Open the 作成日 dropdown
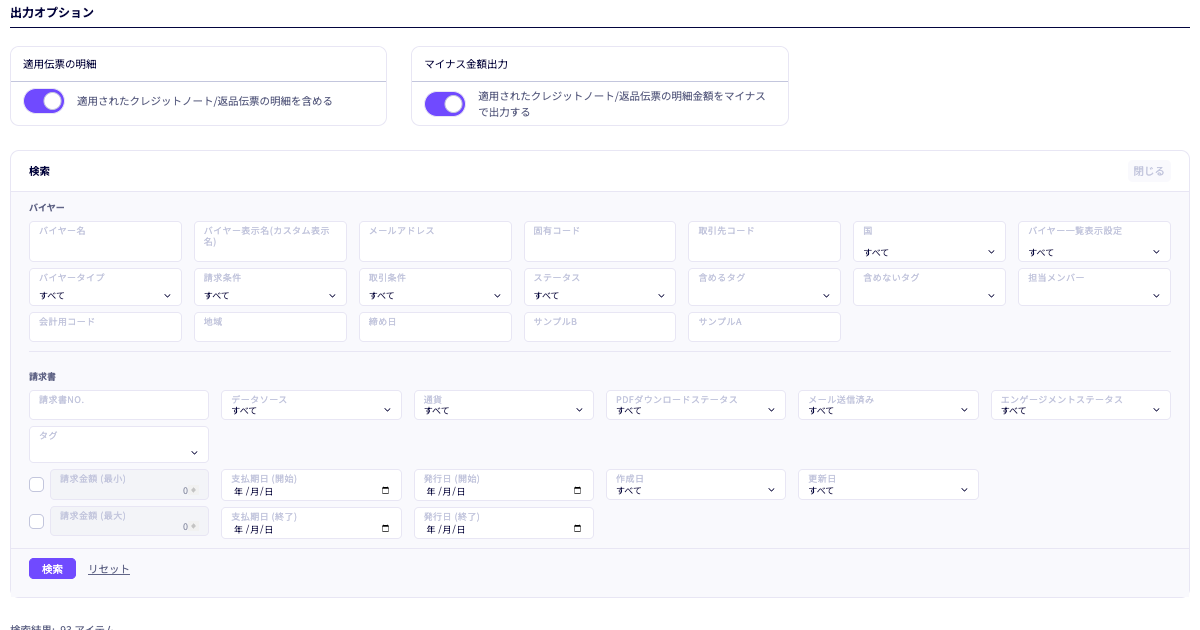Image resolution: width=1200 pixels, height=630 pixels. click(696, 485)
